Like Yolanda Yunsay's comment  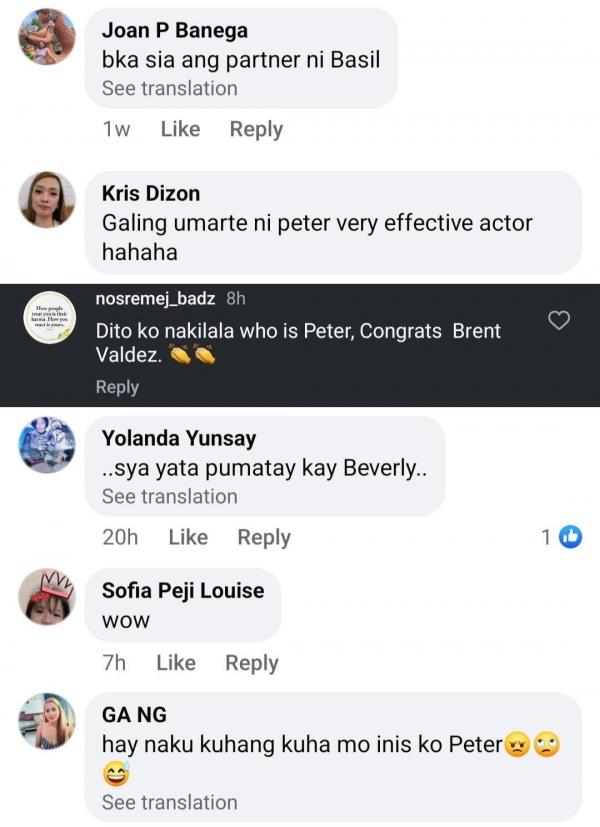(x=188, y=537)
